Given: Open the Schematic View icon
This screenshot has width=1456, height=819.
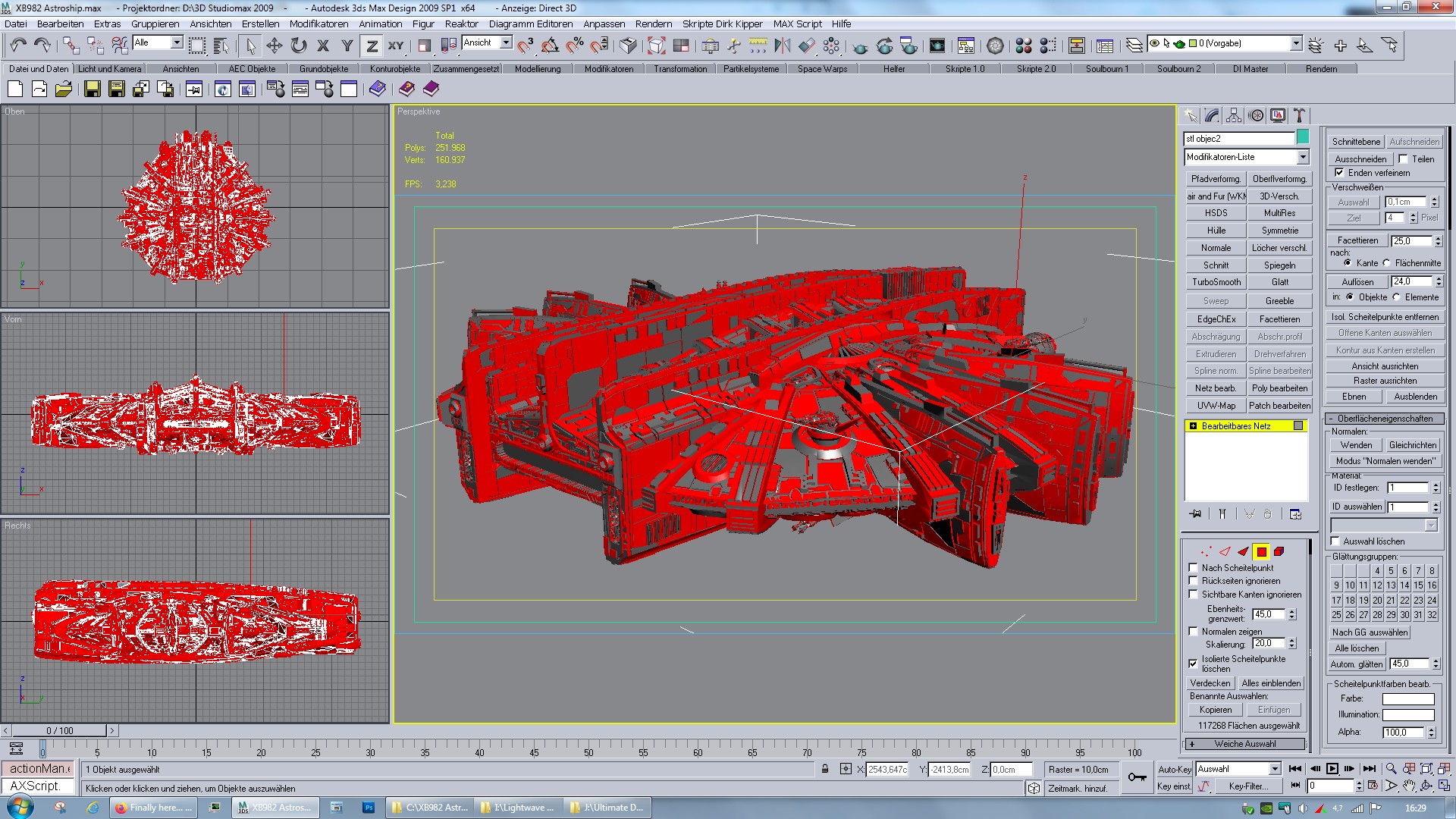Looking at the screenshot, I should 965,45.
